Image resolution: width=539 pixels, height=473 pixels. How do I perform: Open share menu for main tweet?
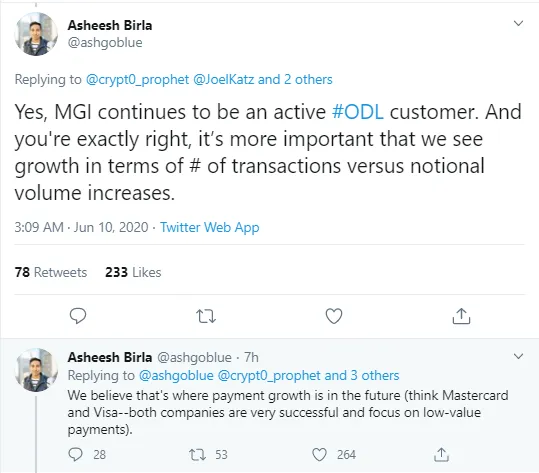tap(461, 316)
